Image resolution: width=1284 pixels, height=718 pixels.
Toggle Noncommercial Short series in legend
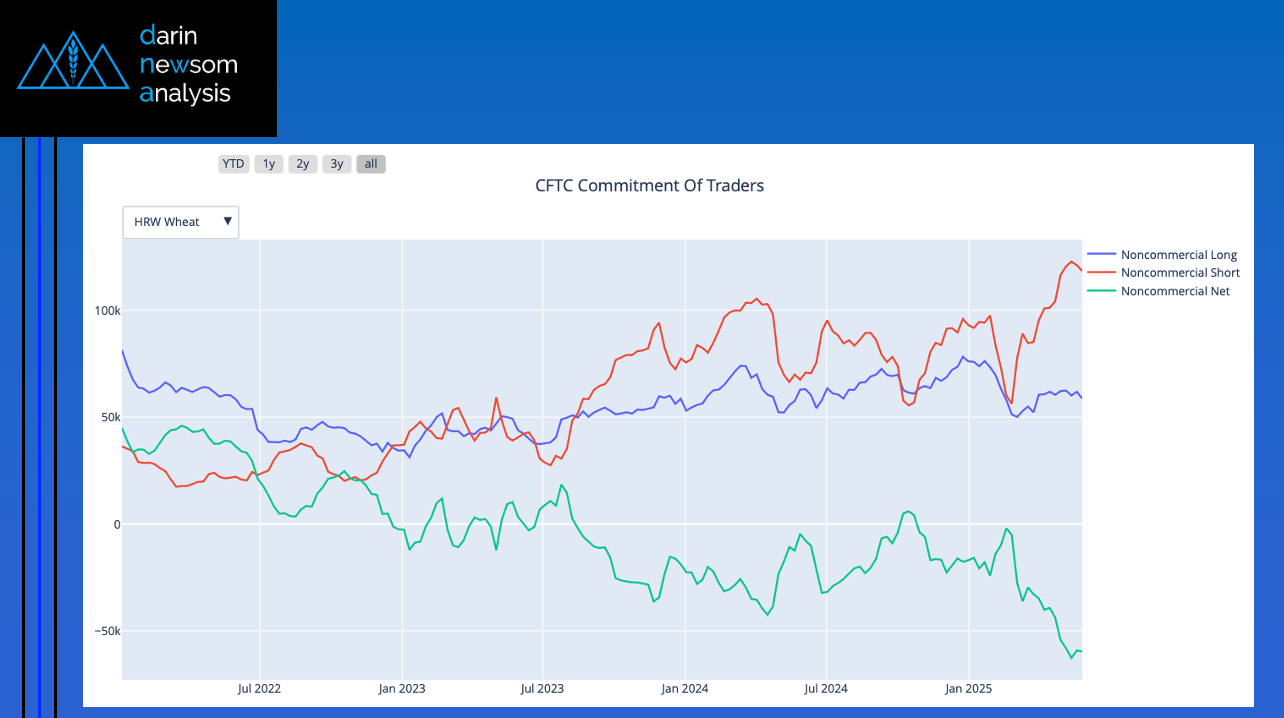1180,273
